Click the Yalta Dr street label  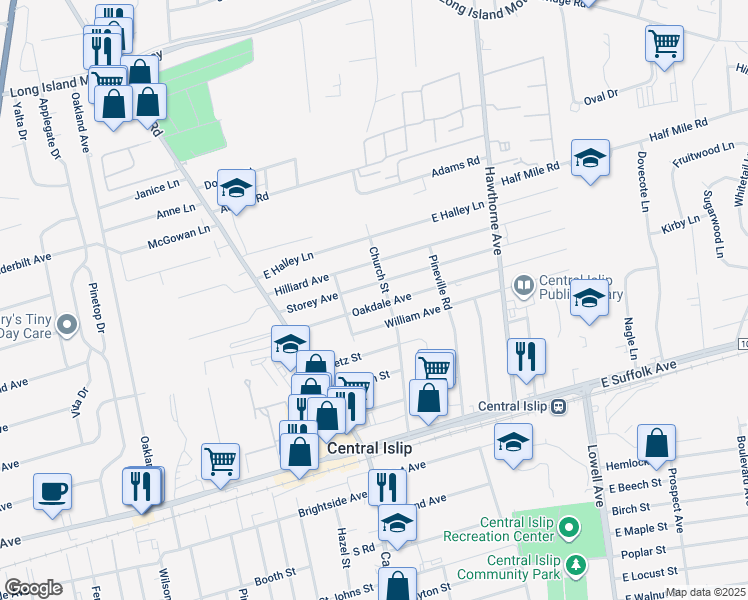pyautogui.click(x=19, y=121)
